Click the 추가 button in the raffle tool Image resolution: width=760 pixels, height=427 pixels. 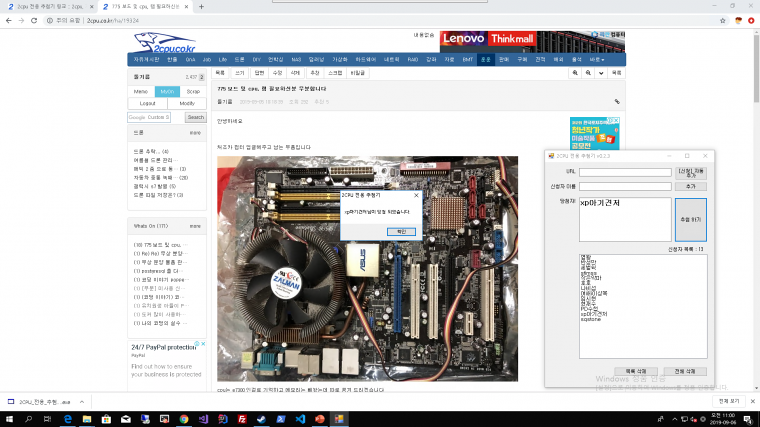click(x=691, y=187)
